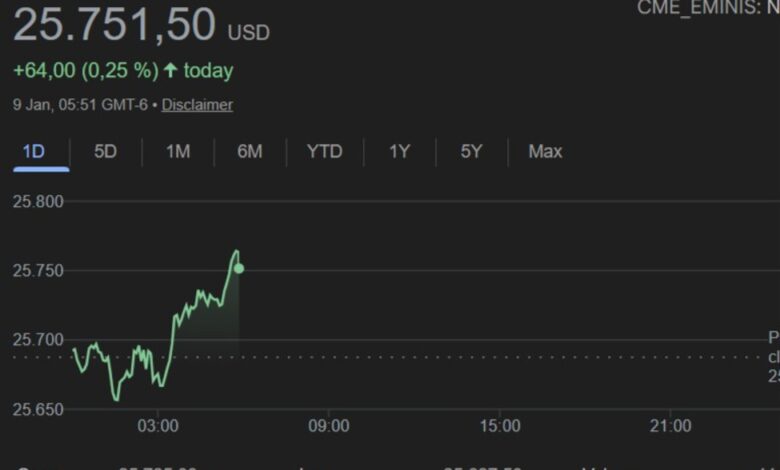Viewport: 780px width, 470px height.
Task: Click the current price dot on chart
Action: coord(238,268)
